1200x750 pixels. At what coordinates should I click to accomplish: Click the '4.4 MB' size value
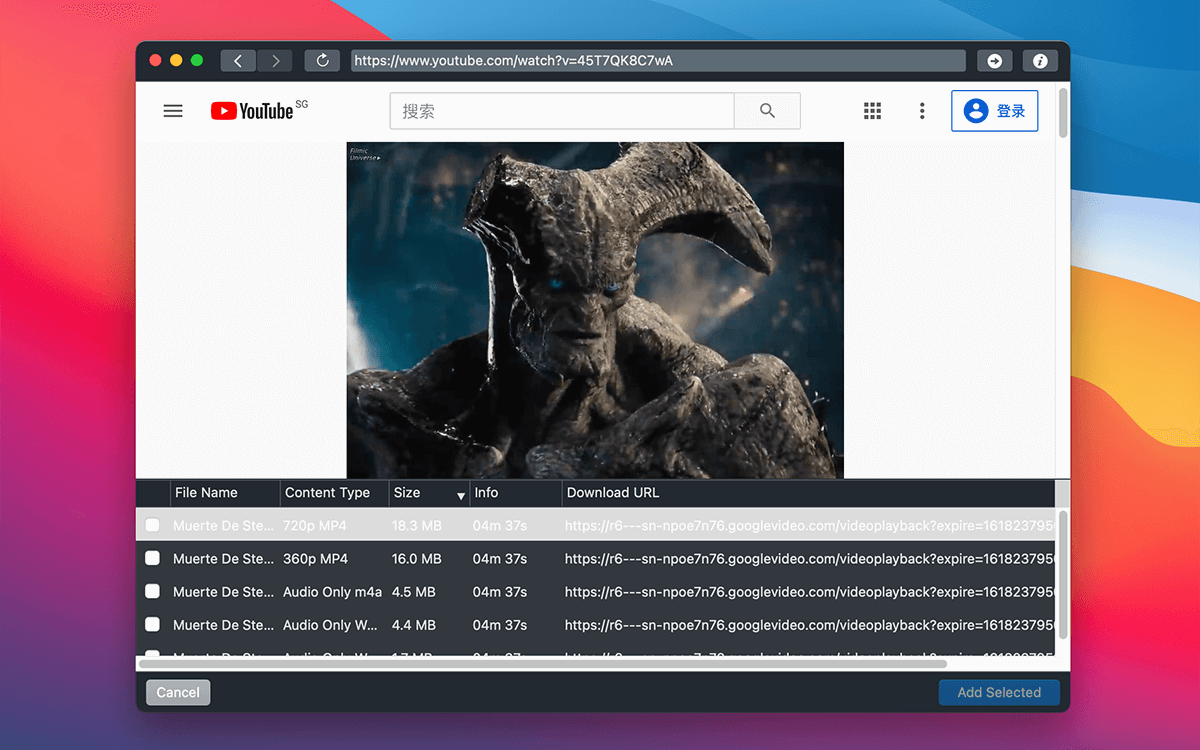pyautogui.click(x=414, y=625)
